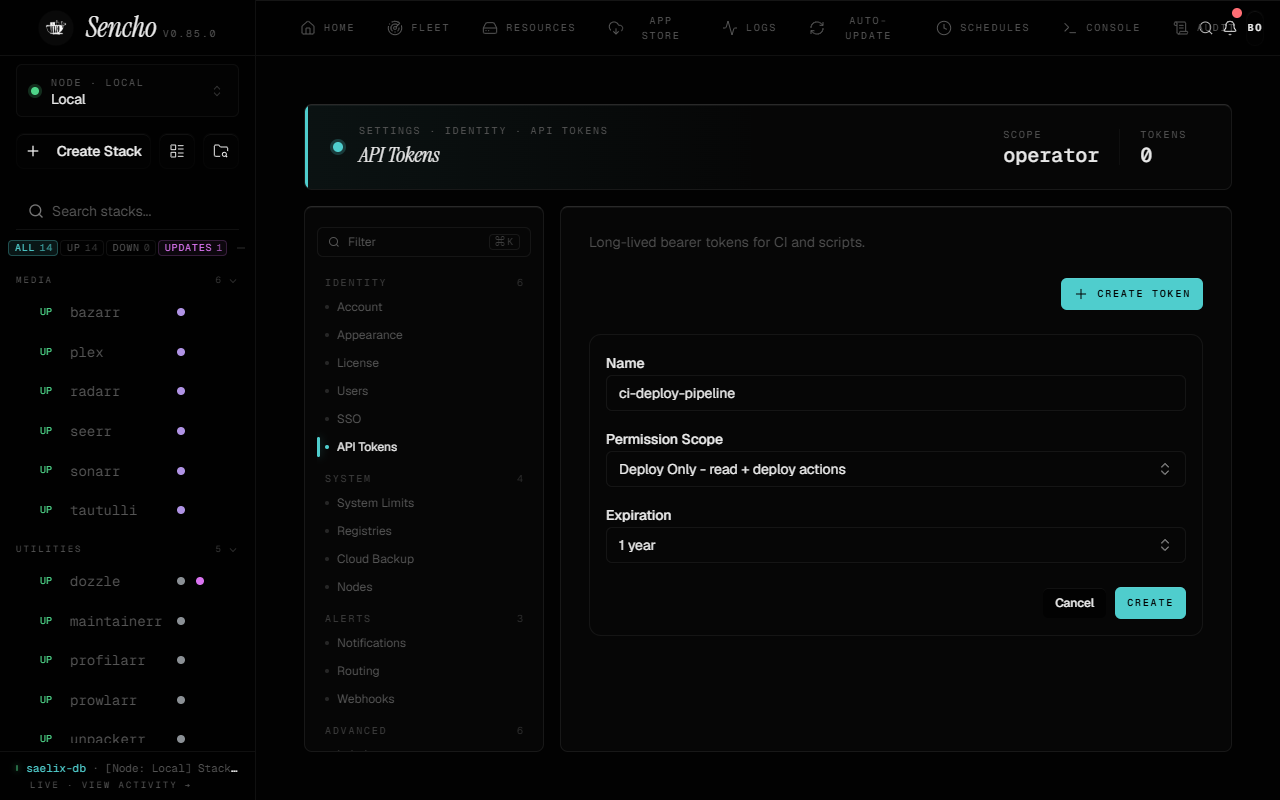Image resolution: width=1280 pixels, height=800 pixels.
Task: Open the Permission Scope dropdown
Action: click(896, 469)
